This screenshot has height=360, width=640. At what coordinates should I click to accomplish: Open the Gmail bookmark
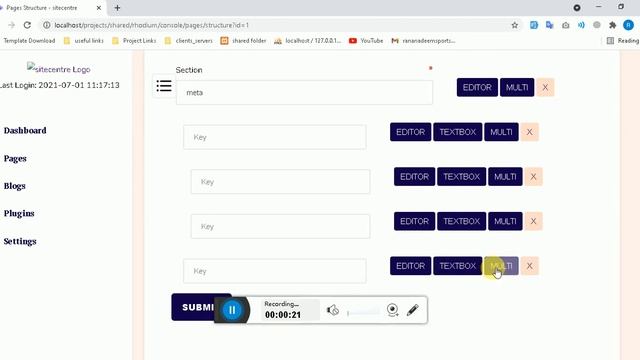[x=423, y=41]
